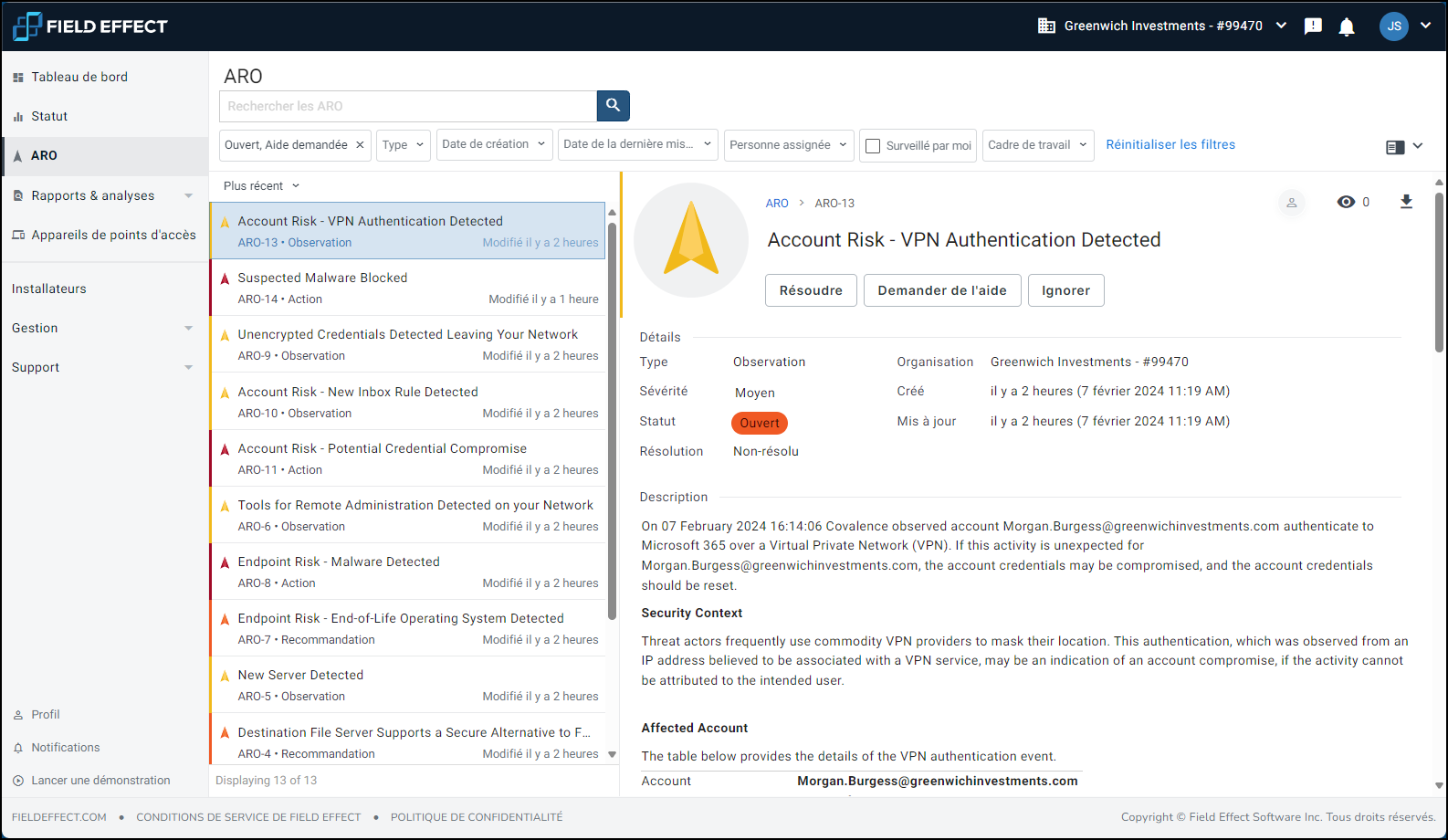
Task: Click the large yellow ARO severity image
Action: (691, 240)
